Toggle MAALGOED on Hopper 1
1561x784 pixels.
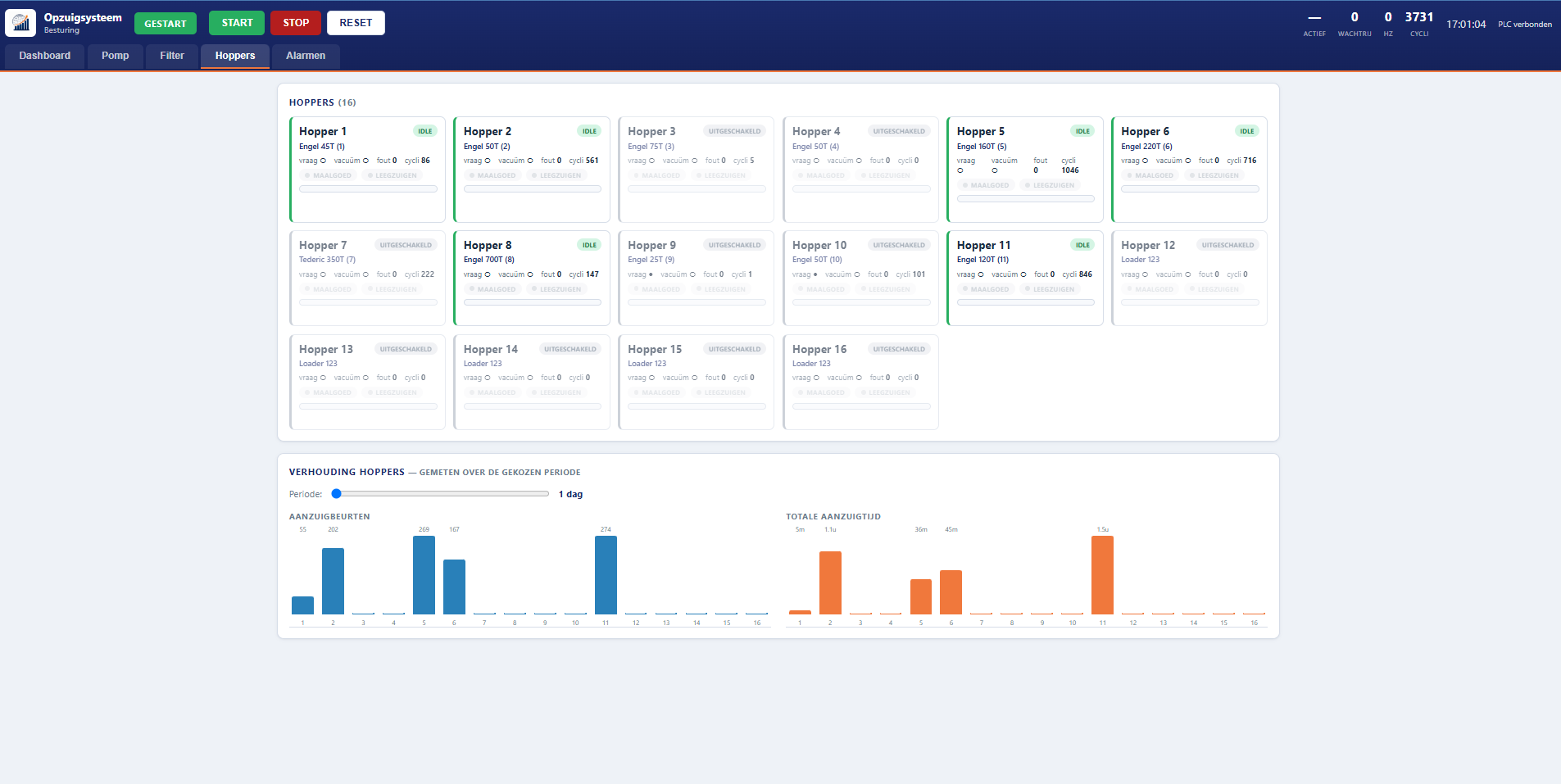pos(329,175)
